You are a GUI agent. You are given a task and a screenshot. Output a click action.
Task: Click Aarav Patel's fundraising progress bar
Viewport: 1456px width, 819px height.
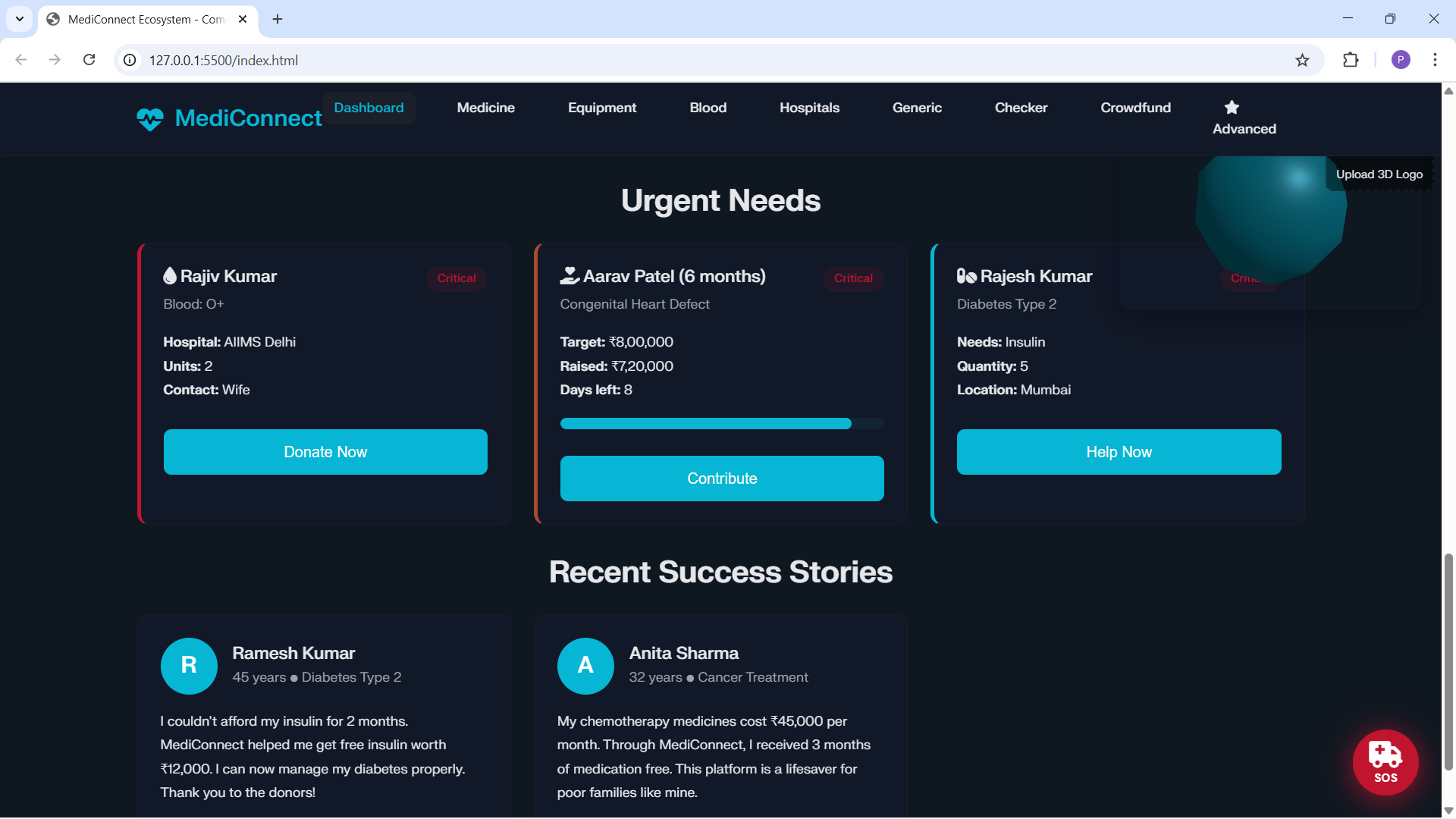721,424
